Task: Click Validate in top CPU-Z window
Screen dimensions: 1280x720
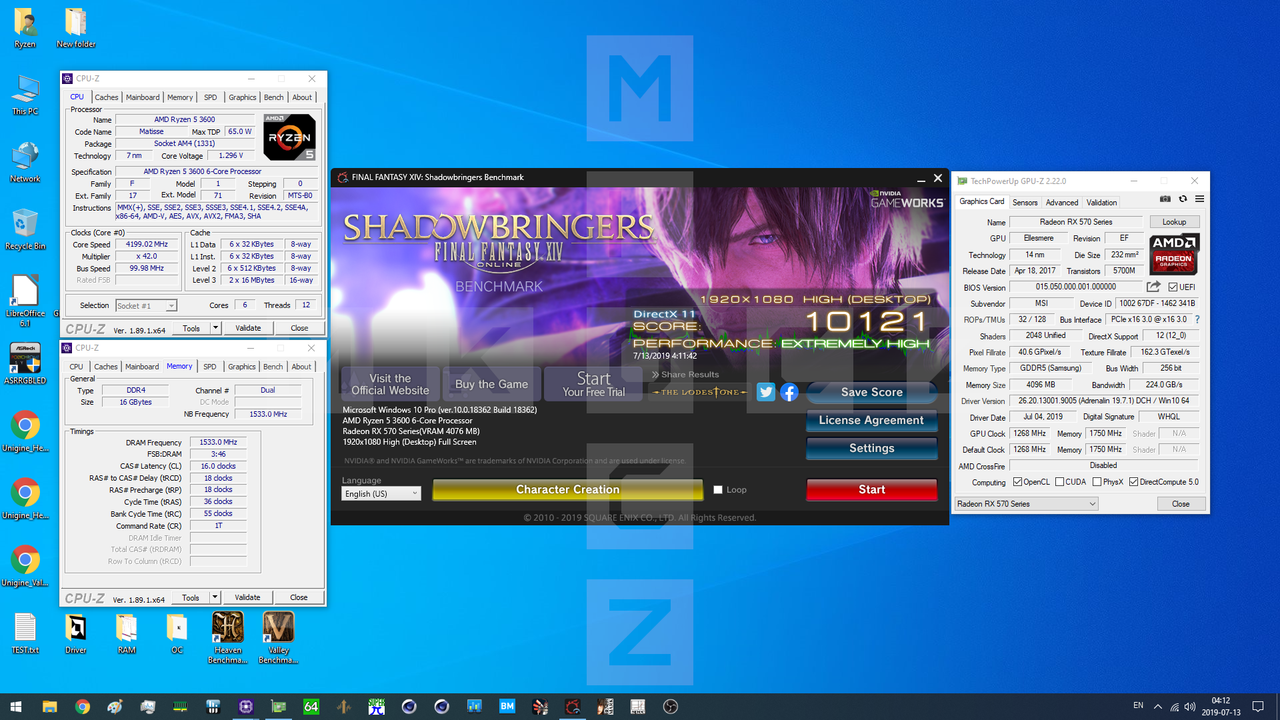Action: click(248, 328)
